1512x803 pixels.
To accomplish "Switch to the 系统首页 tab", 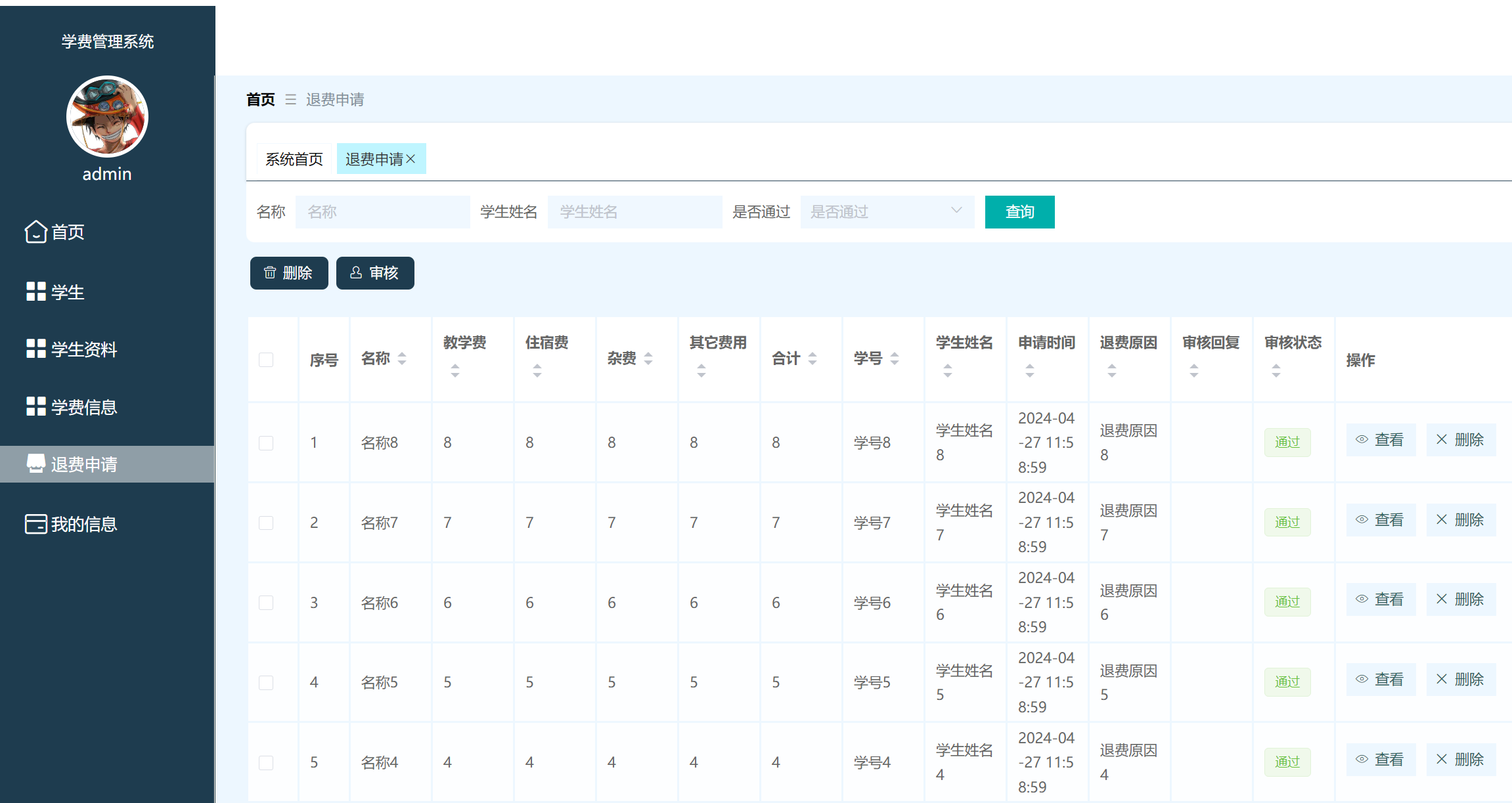I will (x=294, y=159).
